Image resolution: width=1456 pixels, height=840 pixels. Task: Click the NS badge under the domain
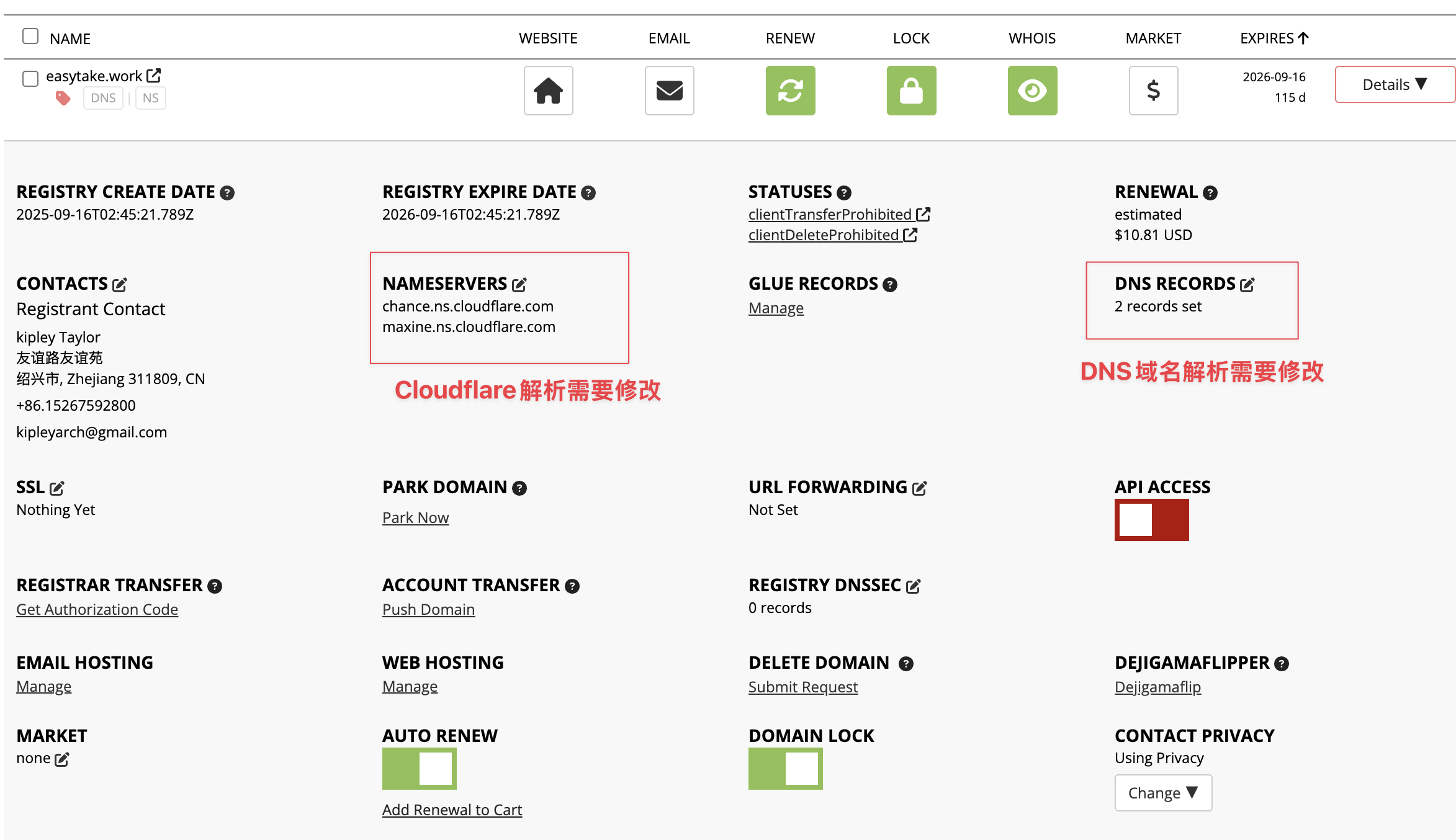[x=150, y=98]
